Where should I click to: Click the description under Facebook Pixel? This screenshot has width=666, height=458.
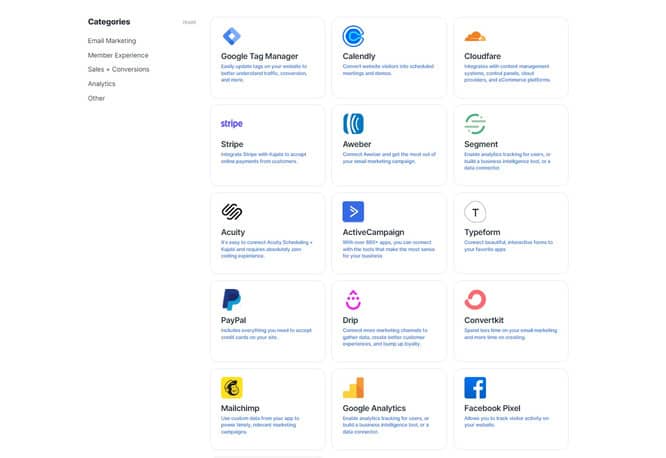click(x=506, y=421)
